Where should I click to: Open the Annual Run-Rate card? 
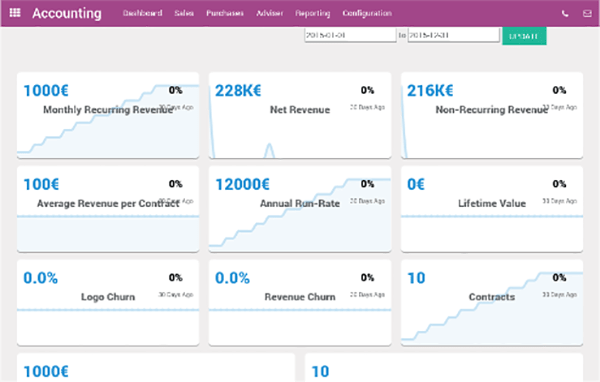click(x=300, y=209)
